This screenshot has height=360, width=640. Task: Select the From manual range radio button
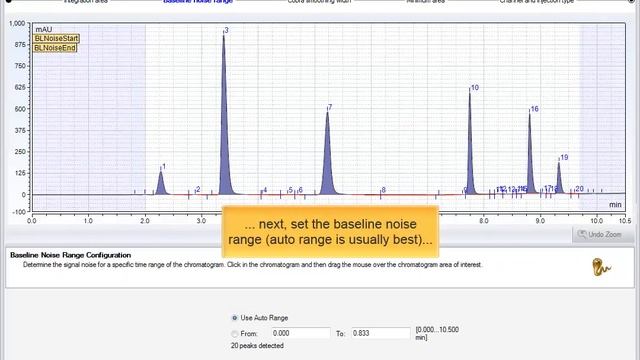[235, 333]
